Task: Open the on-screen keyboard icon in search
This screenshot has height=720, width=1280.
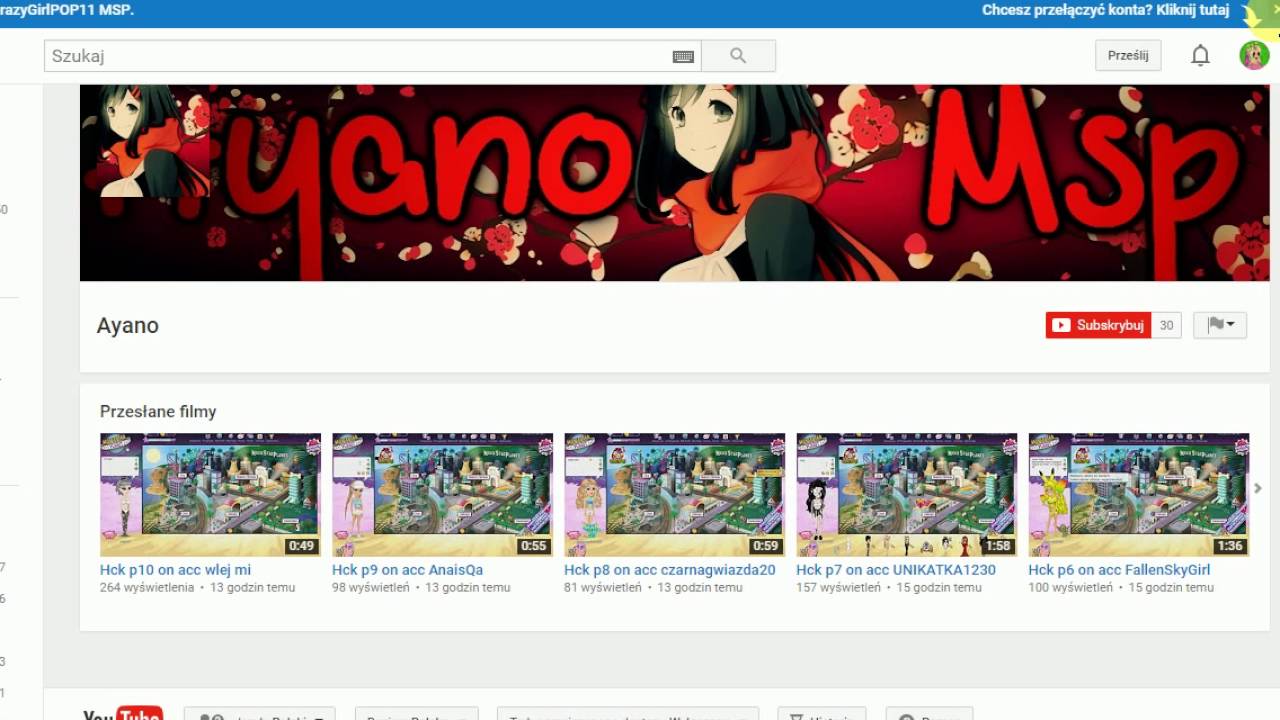Action: (x=683, y=57)
